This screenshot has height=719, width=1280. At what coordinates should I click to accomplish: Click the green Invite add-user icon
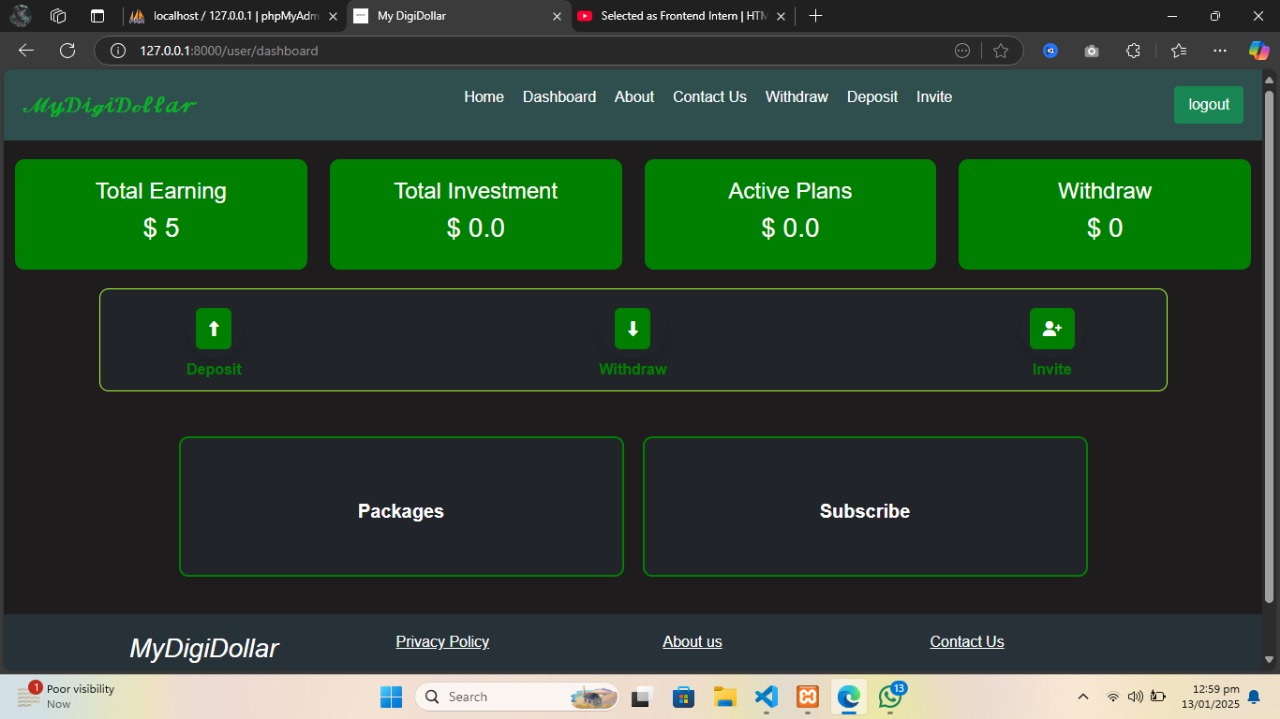click(1052, 329)
